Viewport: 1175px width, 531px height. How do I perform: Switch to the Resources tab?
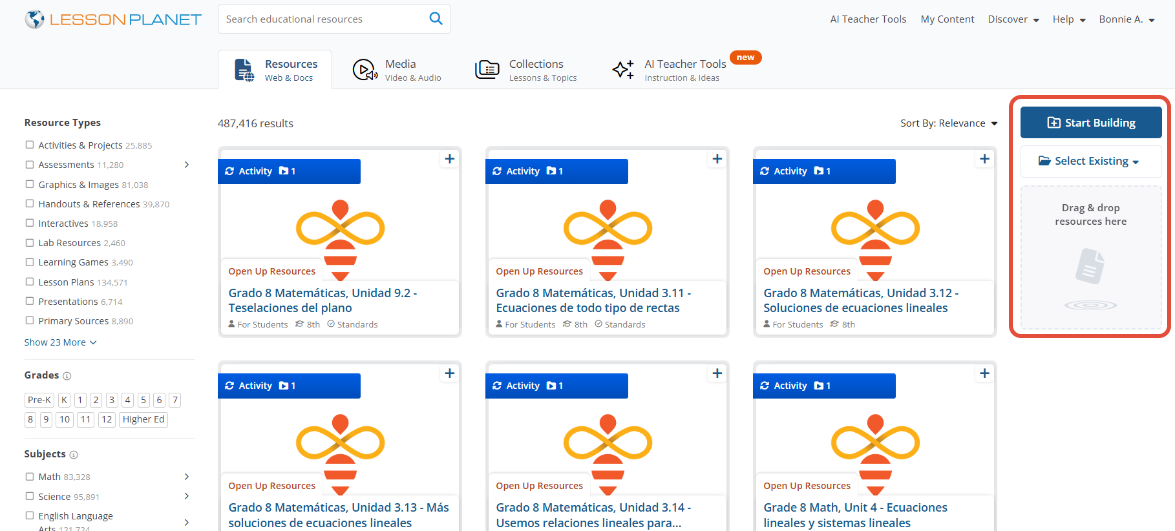[275, 70]
